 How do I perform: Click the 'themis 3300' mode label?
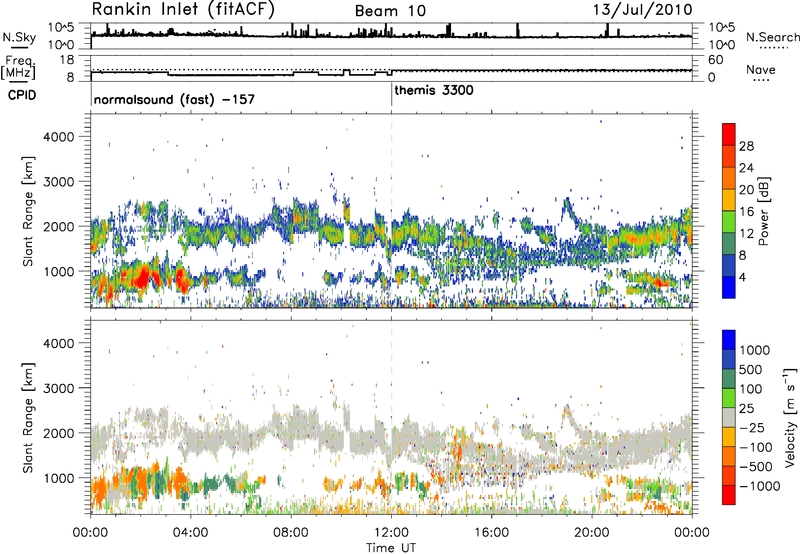coord(434,90)
